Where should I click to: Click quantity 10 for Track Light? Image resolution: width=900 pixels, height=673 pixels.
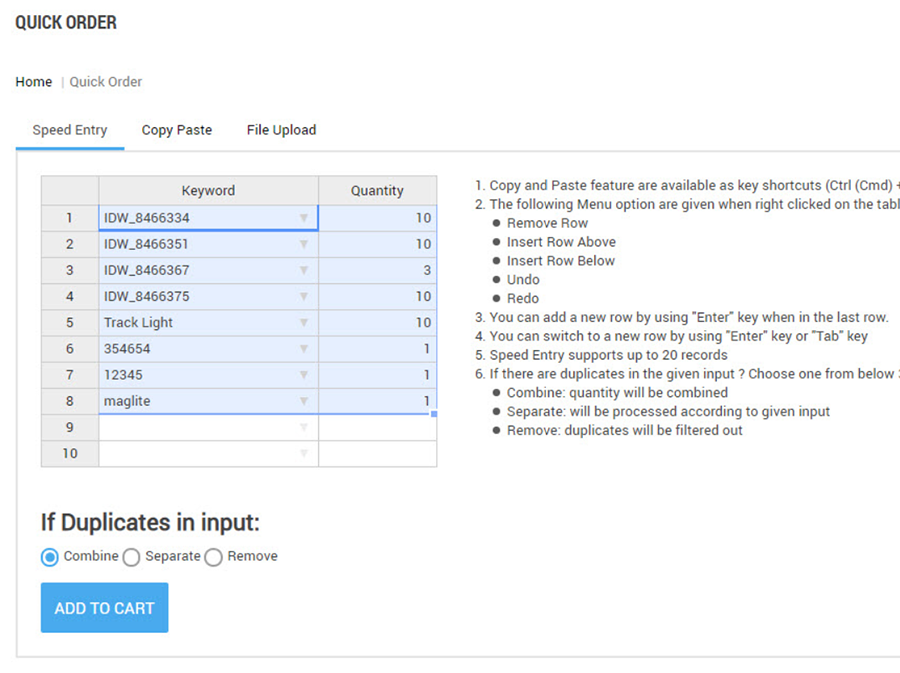[x=377, y=322]
